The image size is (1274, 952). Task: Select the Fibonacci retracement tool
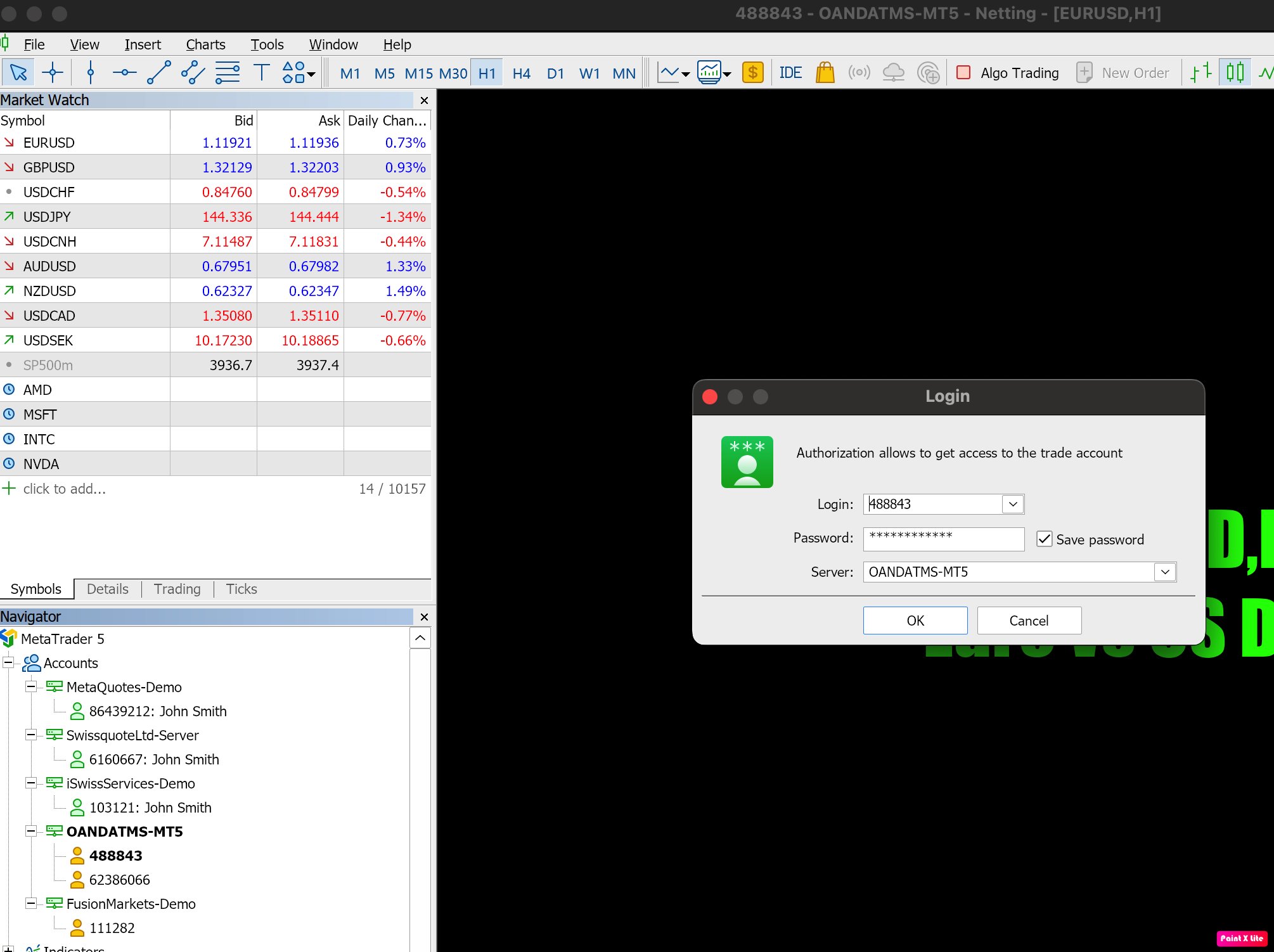coord(228,73)
